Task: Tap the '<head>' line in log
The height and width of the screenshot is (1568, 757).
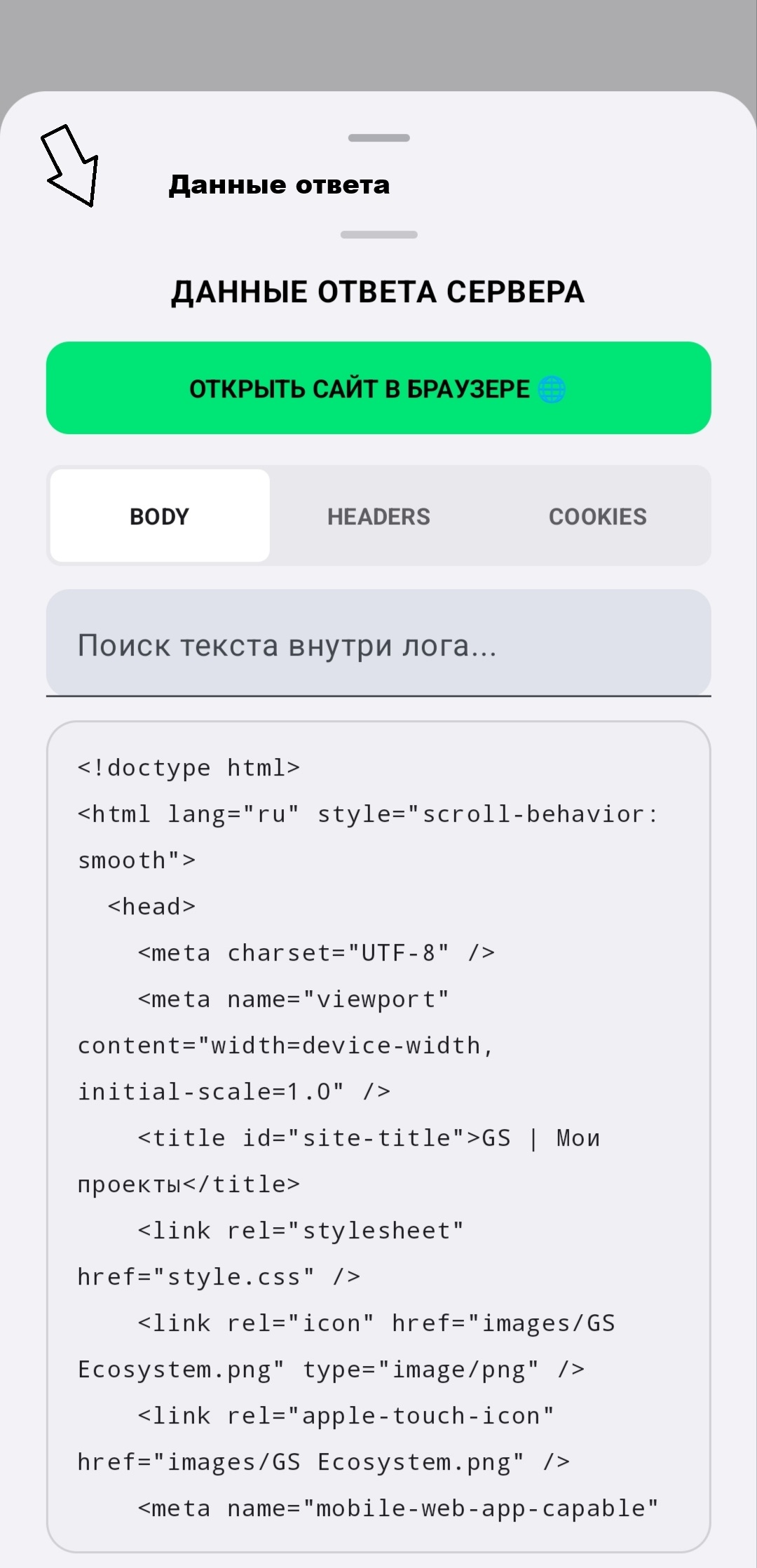Action: (x=151, y=907)
